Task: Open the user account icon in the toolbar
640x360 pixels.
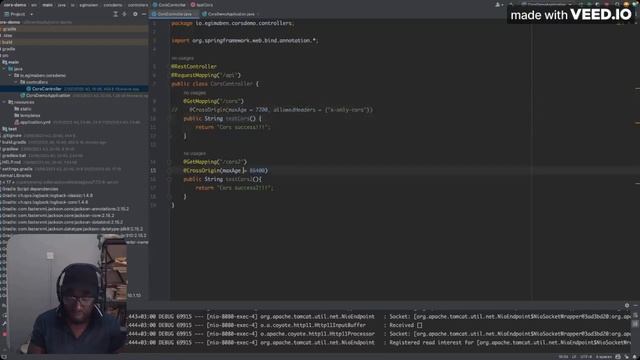Action: click(x=498, y=5)
